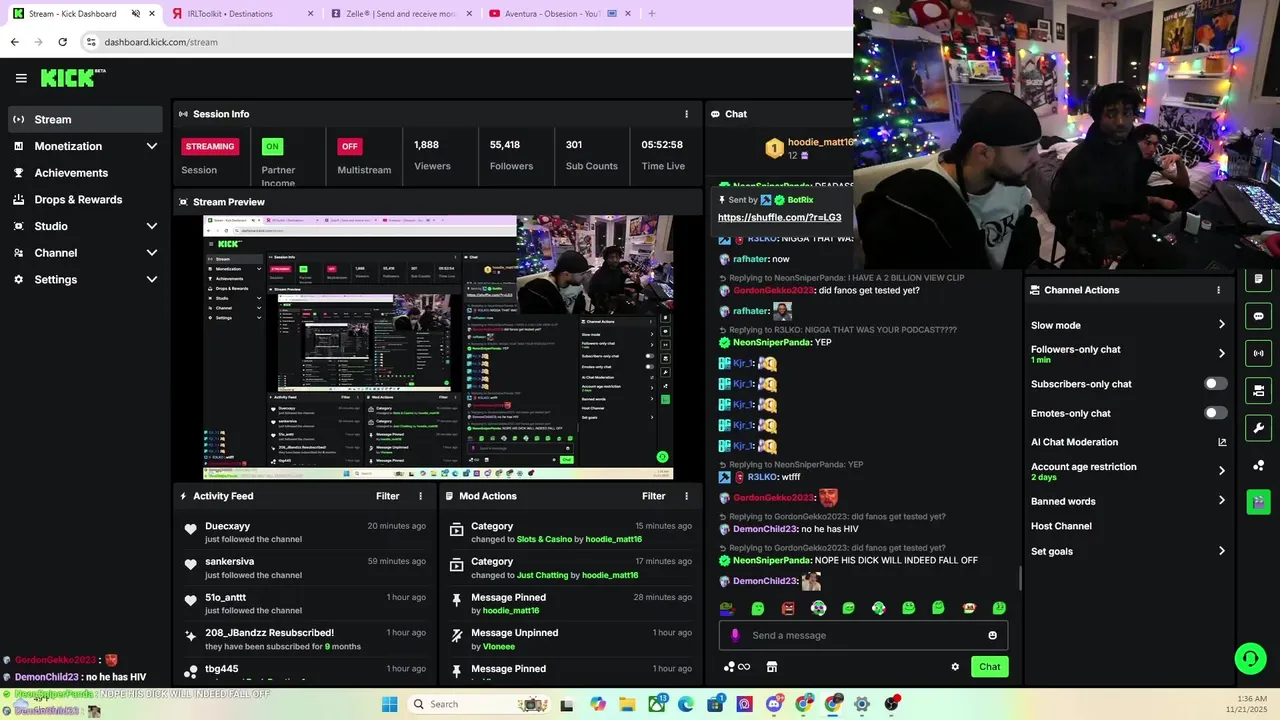Open Windows Start menu

point(390,704)
